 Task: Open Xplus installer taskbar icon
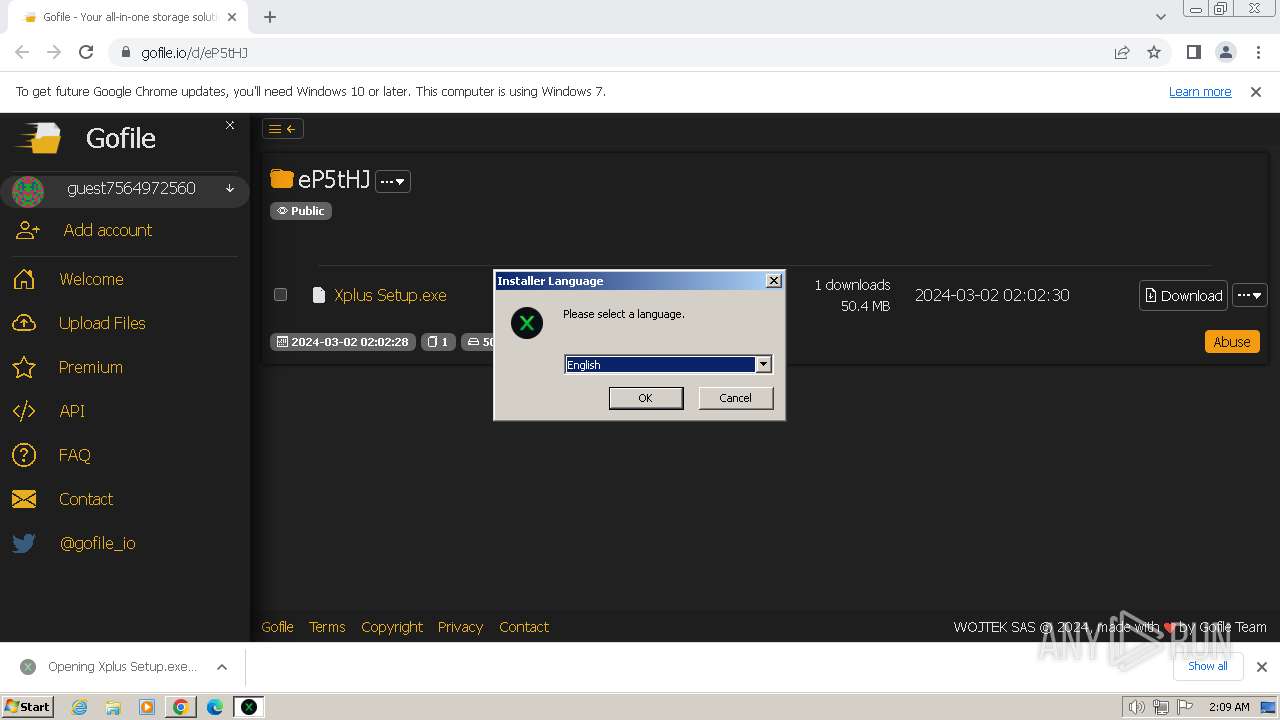pos(249,707)
